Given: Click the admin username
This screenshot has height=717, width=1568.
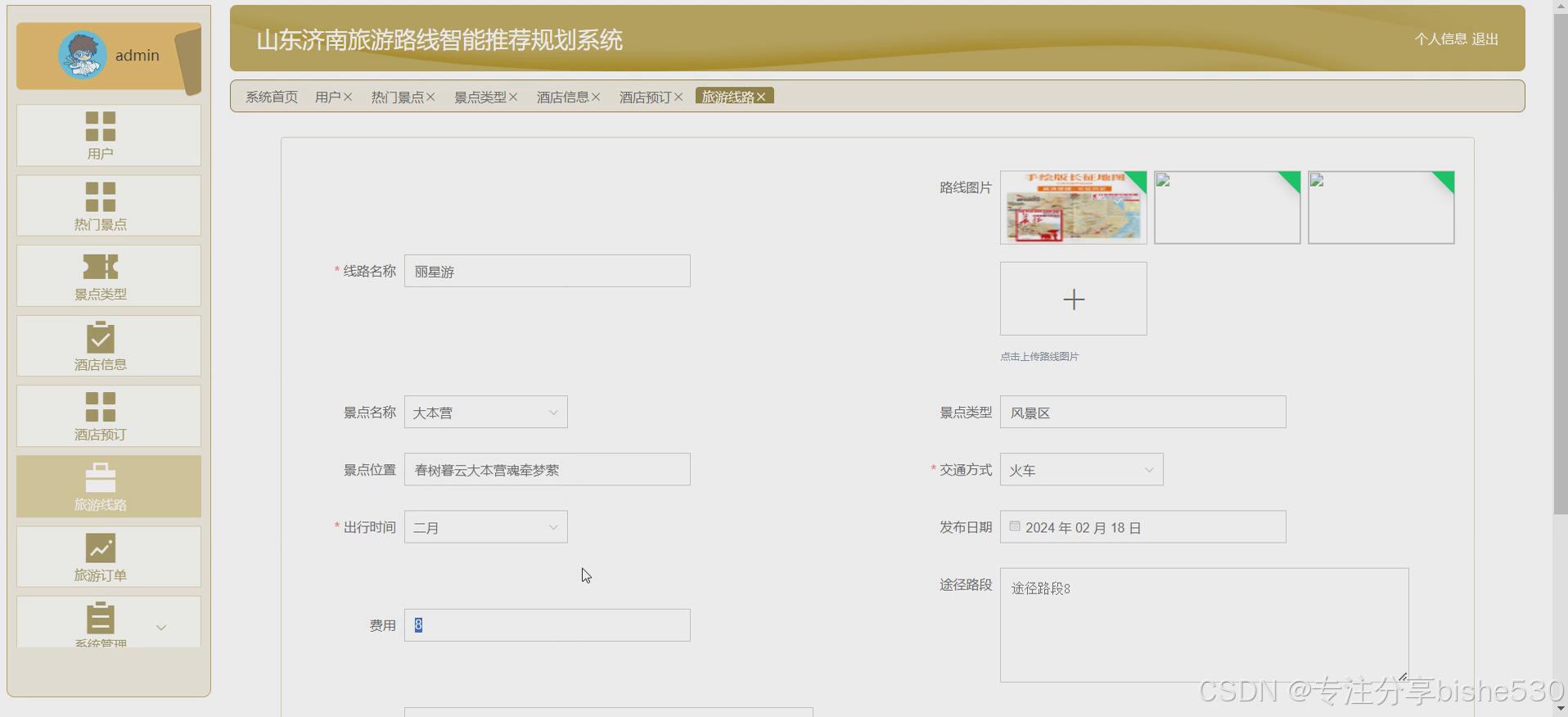Looking at the screenshot, I should point(137,55).
